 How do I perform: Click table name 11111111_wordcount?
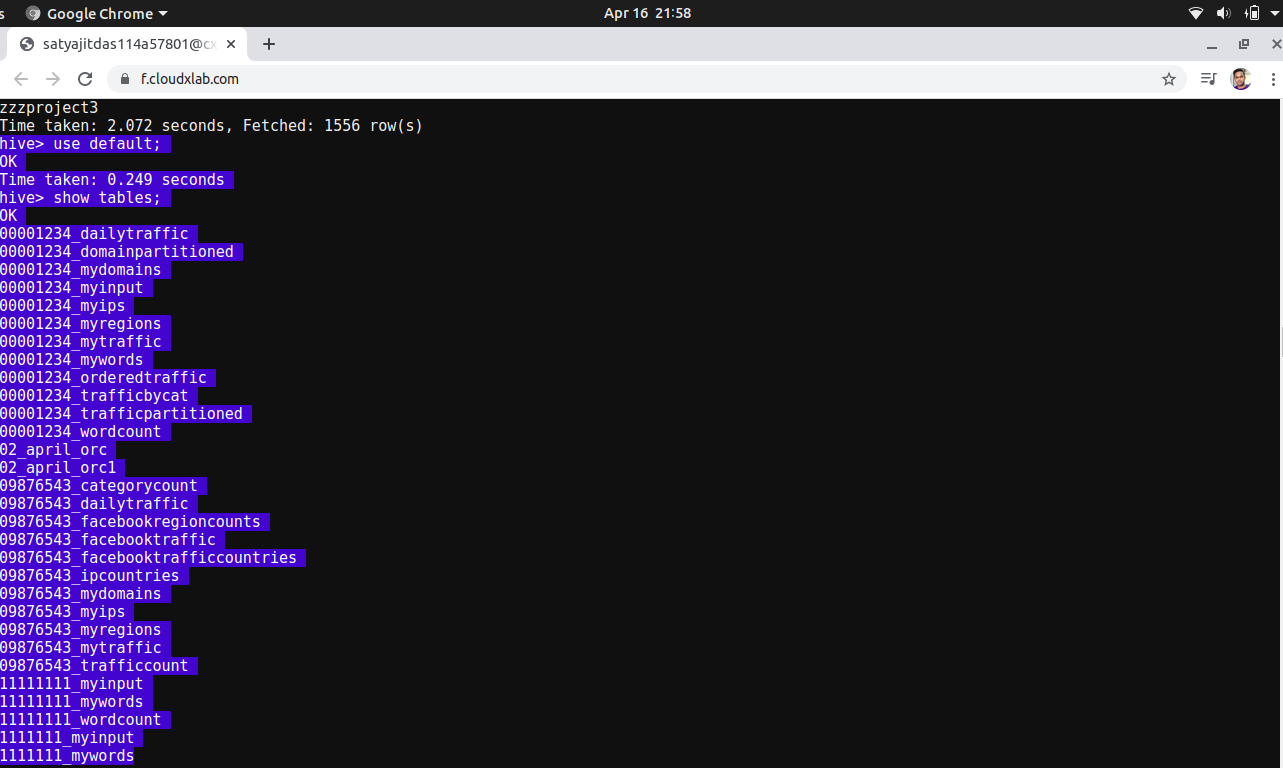81,720
